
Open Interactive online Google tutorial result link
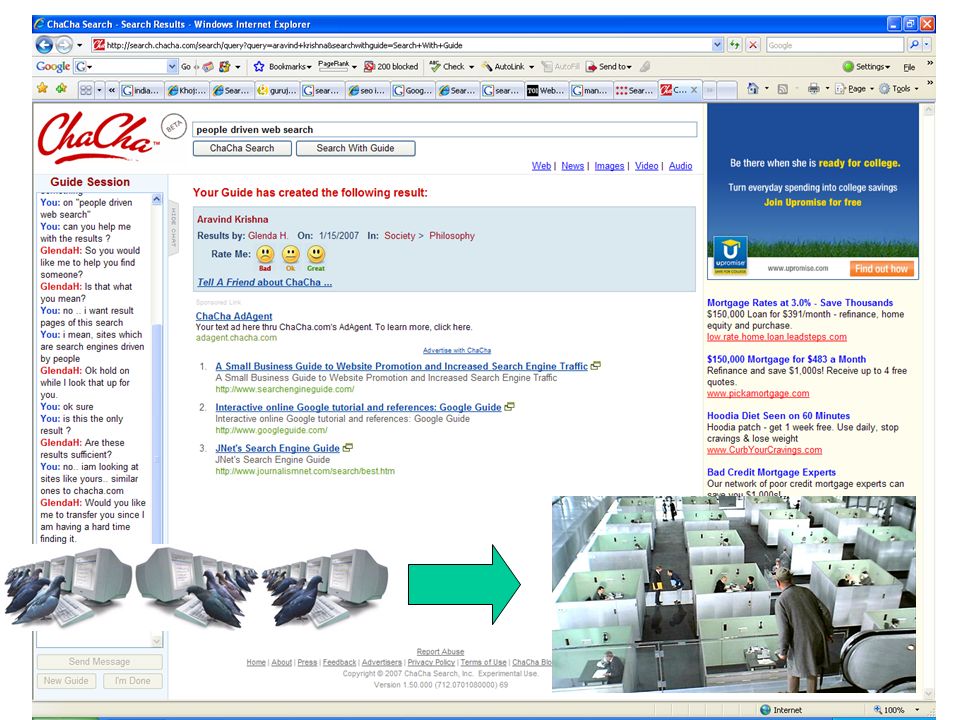pos(358,407)
